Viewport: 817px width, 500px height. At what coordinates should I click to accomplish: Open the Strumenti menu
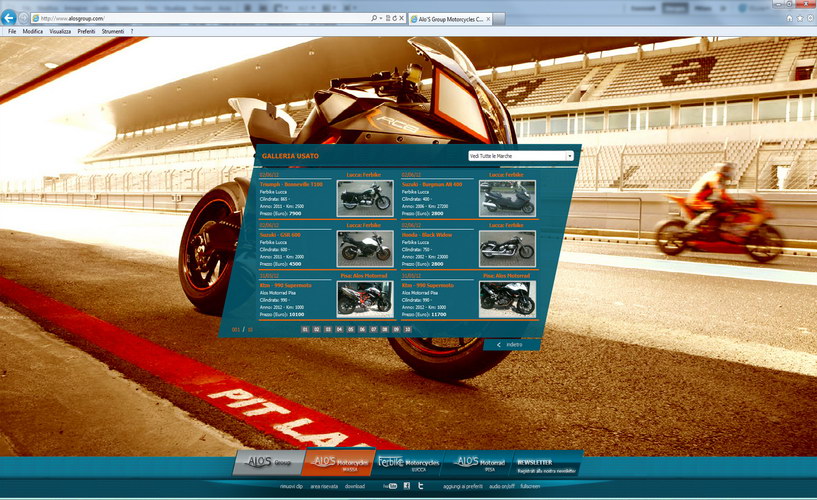113,31
